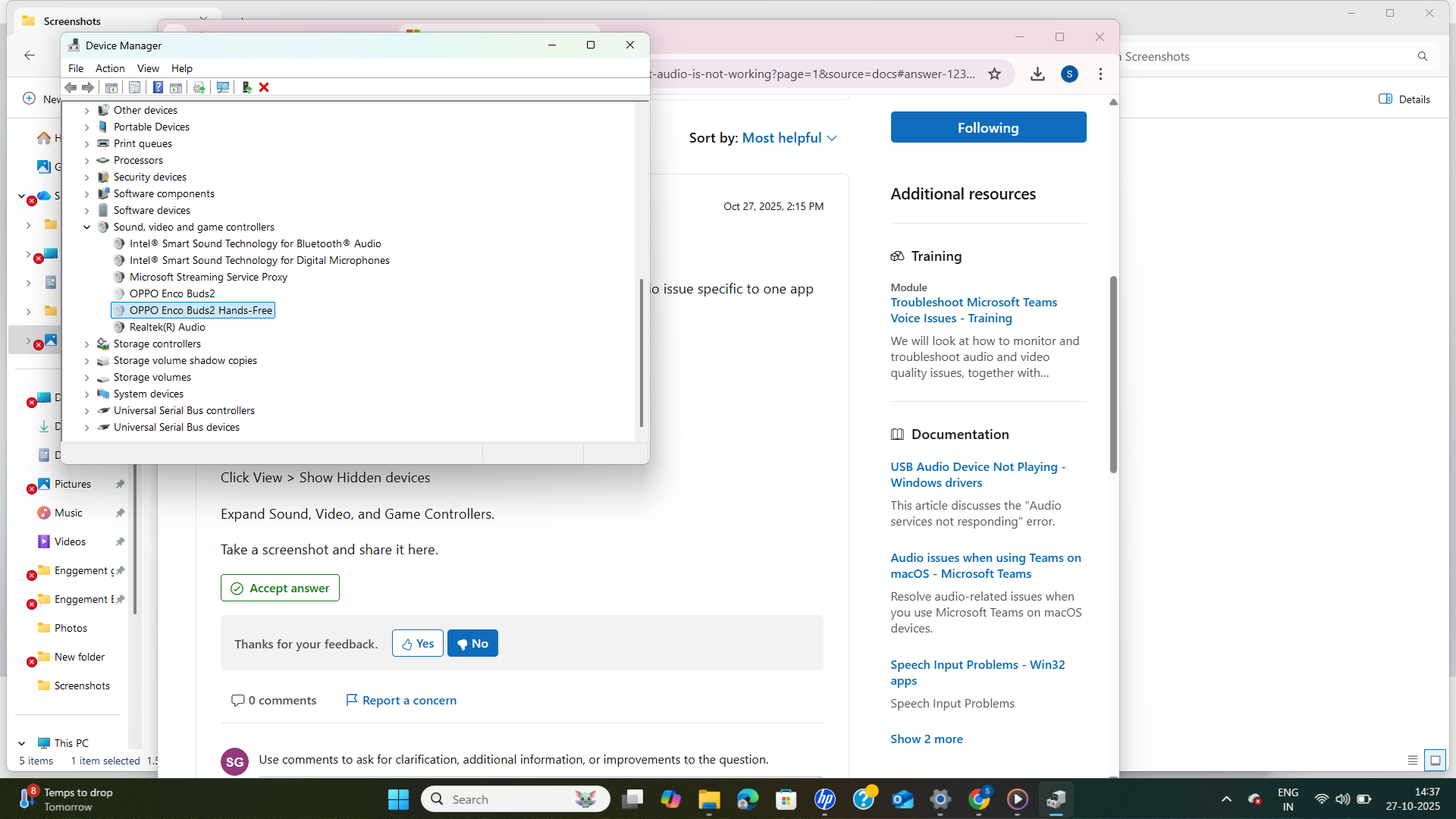Open Sort by Most helpful dropdown
Viewport: 1456px width, 819px height.
point(789,138)
